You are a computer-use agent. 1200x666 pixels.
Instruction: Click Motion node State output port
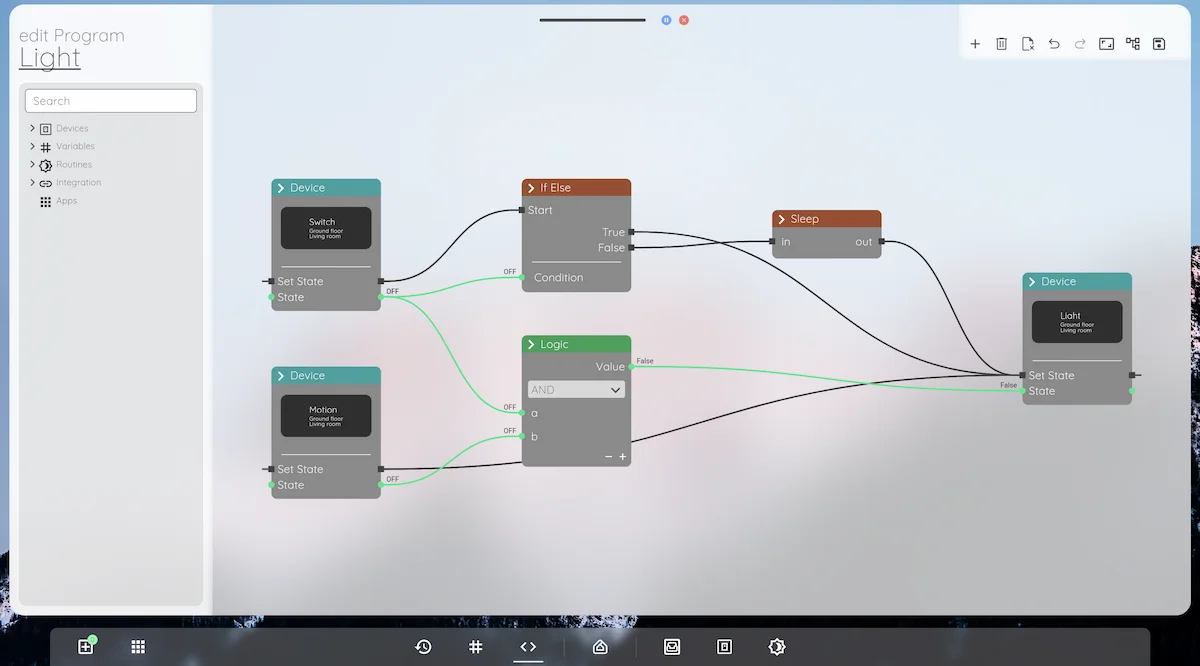coord(381,485)
